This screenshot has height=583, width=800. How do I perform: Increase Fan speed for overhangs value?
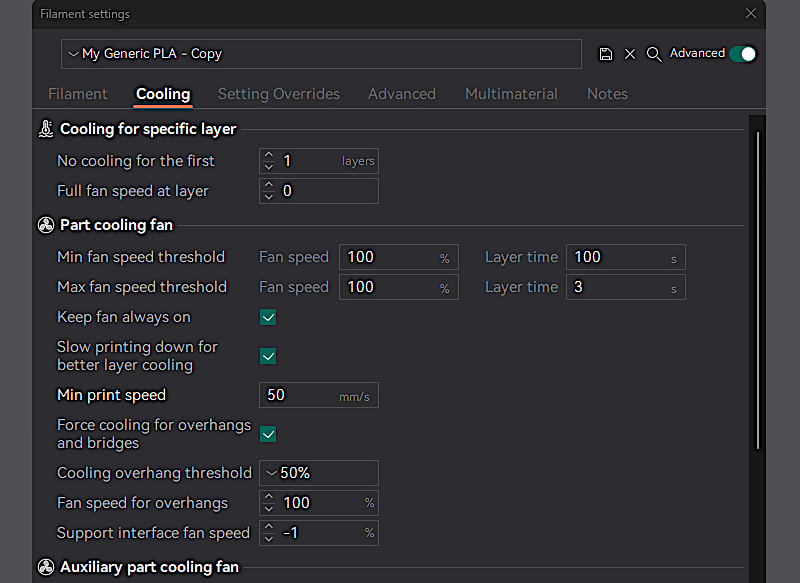click(x=269, y=497)
